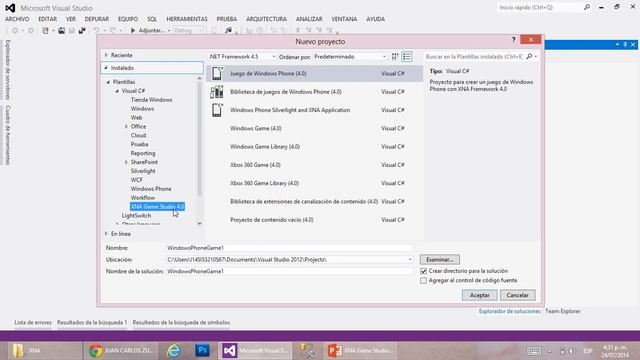The width and height of the screenshot is (640, 360).
Task: Open Photoshop from the taskbar
Action: pos(202,351)
